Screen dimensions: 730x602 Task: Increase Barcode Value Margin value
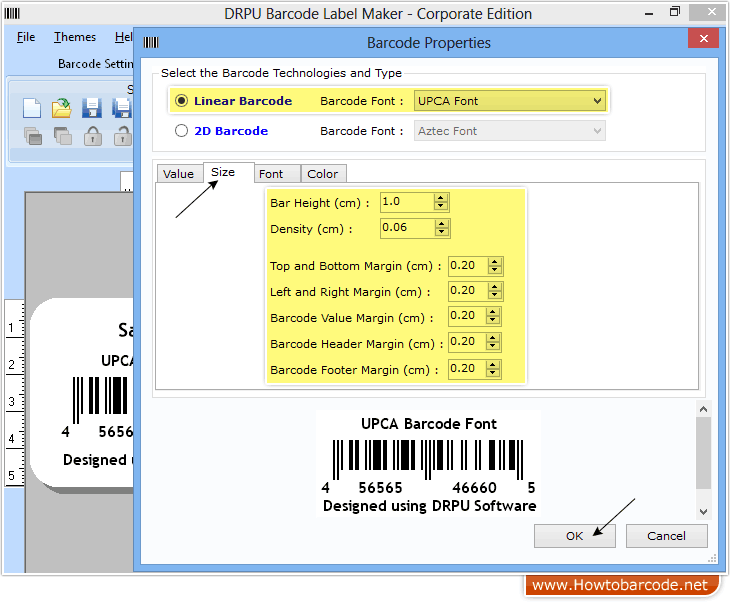click(493, 312)
